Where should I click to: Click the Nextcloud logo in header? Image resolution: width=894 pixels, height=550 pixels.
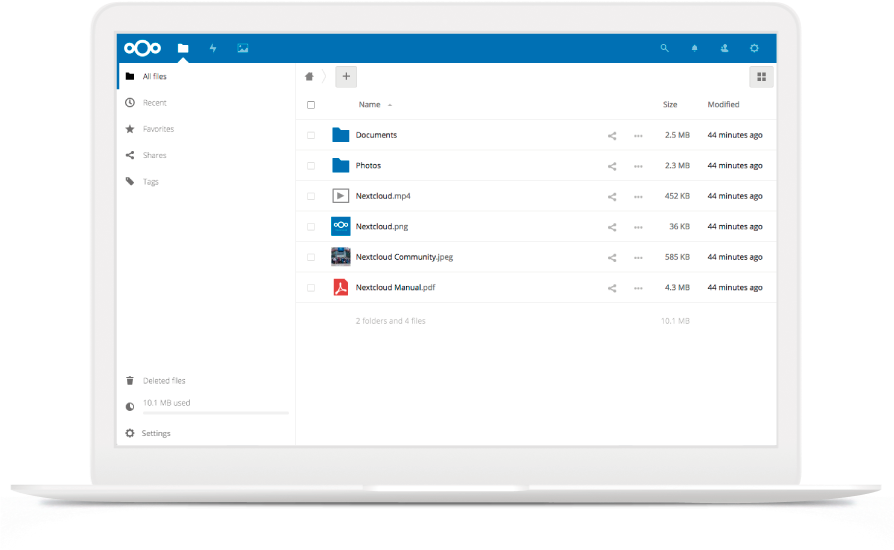[142, 48]
